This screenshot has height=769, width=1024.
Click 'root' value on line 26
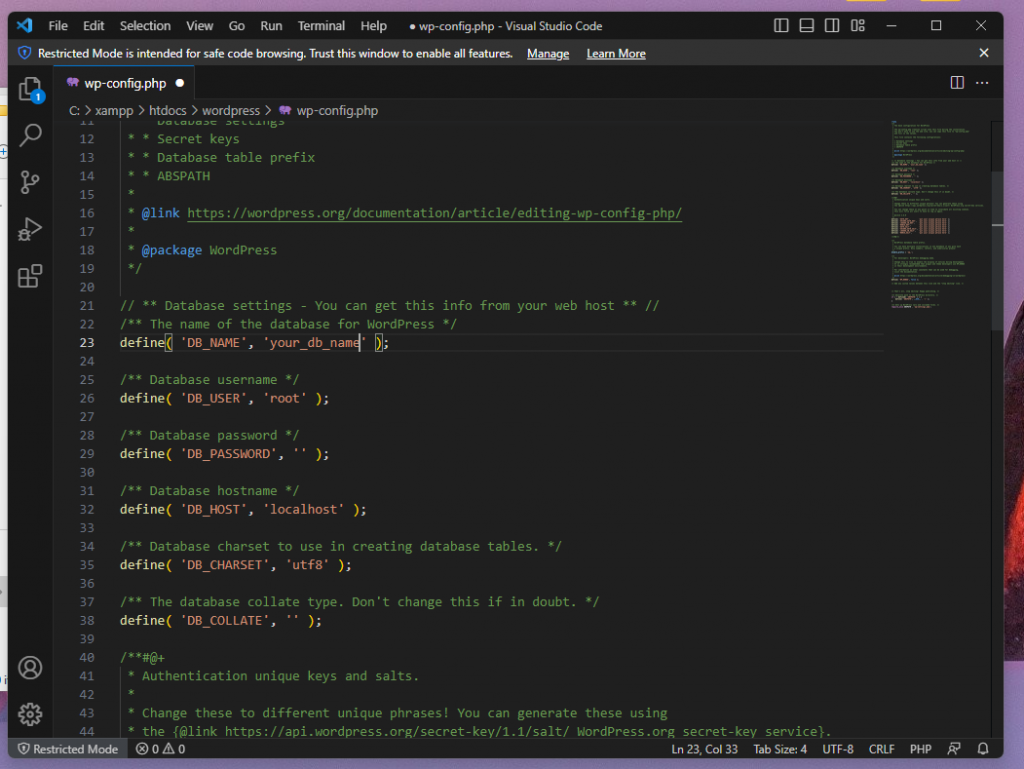point(285,398)
